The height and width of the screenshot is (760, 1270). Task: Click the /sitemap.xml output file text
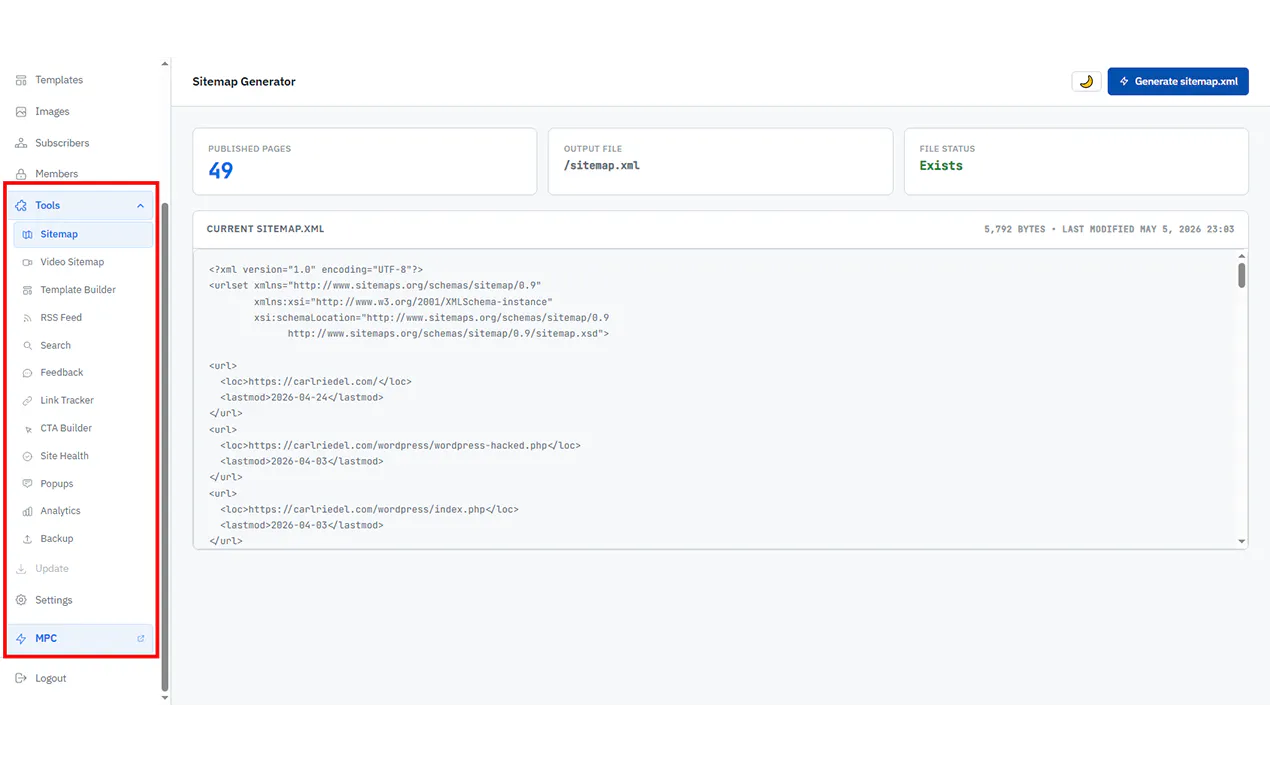[602, 166]
